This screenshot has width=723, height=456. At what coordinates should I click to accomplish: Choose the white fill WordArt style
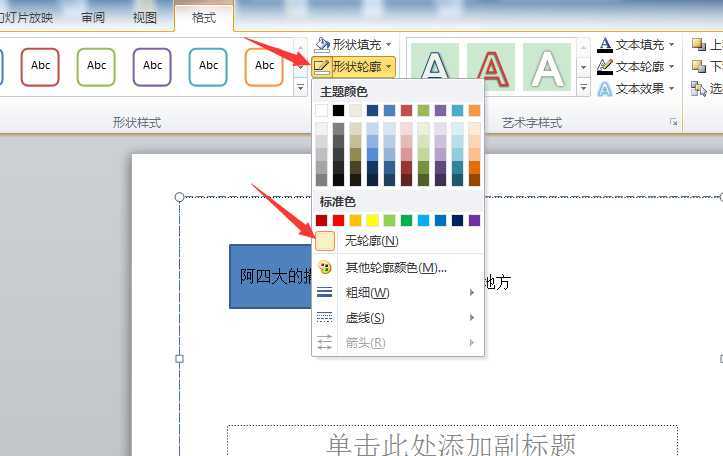(x=547, y=67)
